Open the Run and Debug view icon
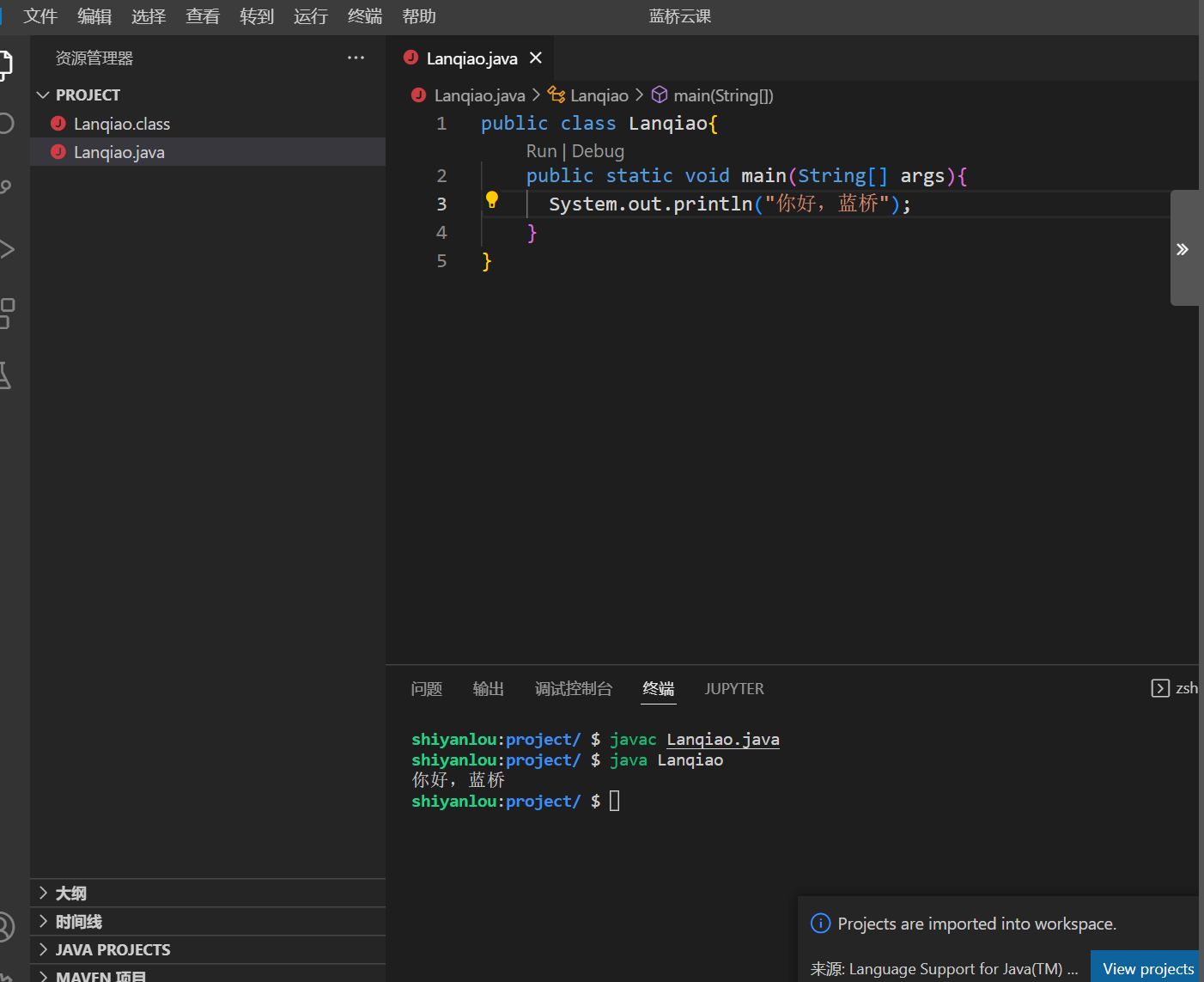1204x982 pixels. pyautogui.click(x=6, y=250)
